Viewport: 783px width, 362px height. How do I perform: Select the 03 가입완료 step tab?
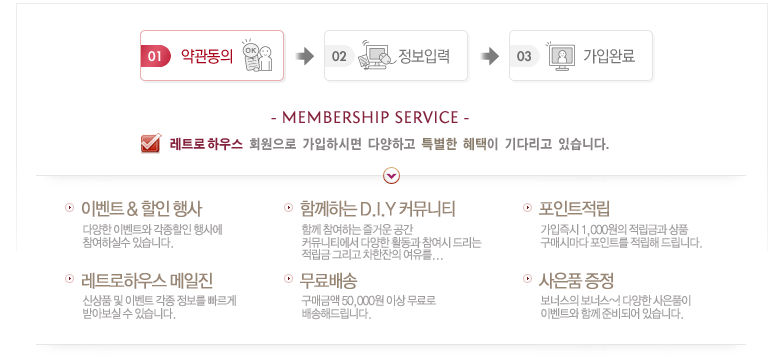(581, 55)
